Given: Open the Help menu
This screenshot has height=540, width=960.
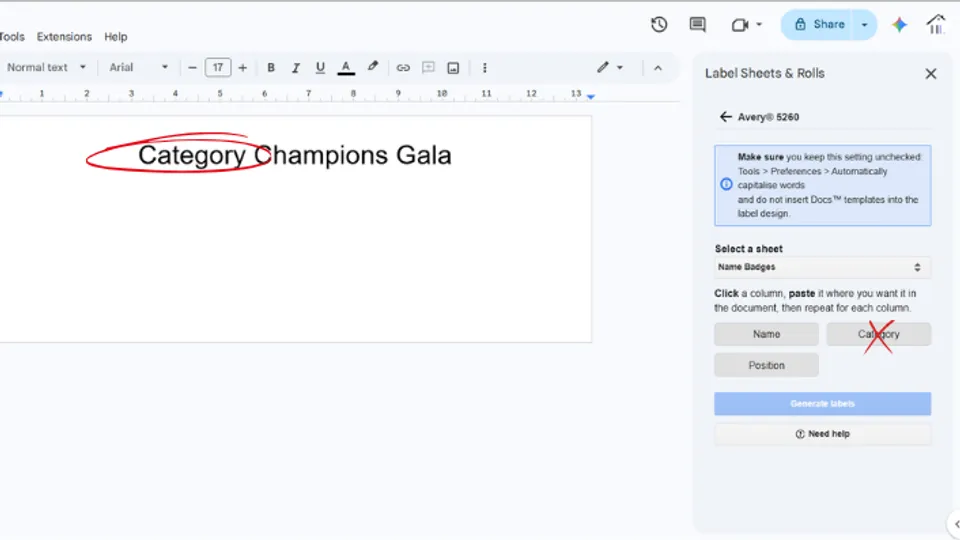Looking at the screenshot, I should click(116, 37).
